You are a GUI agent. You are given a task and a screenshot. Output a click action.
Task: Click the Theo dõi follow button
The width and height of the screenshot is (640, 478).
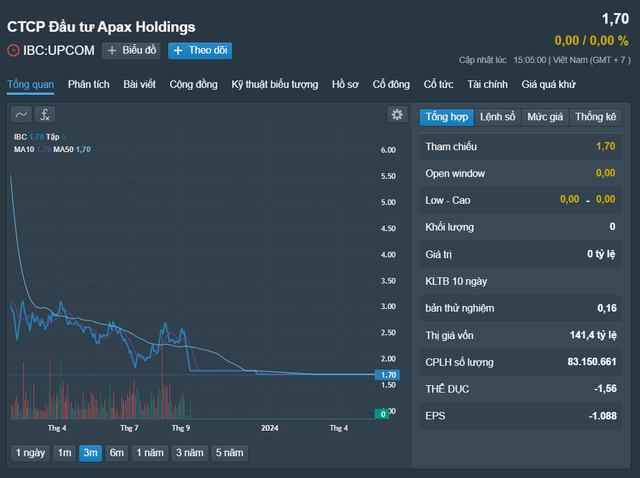[x=200, y=51]
